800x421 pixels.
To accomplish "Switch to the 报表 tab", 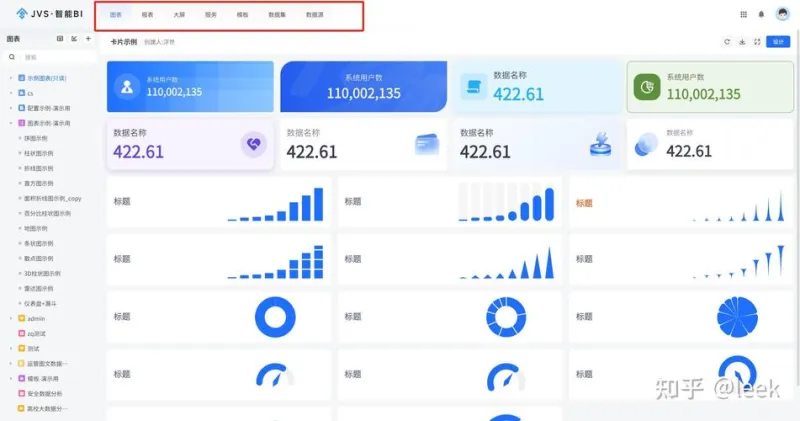I will pos(147,15).
